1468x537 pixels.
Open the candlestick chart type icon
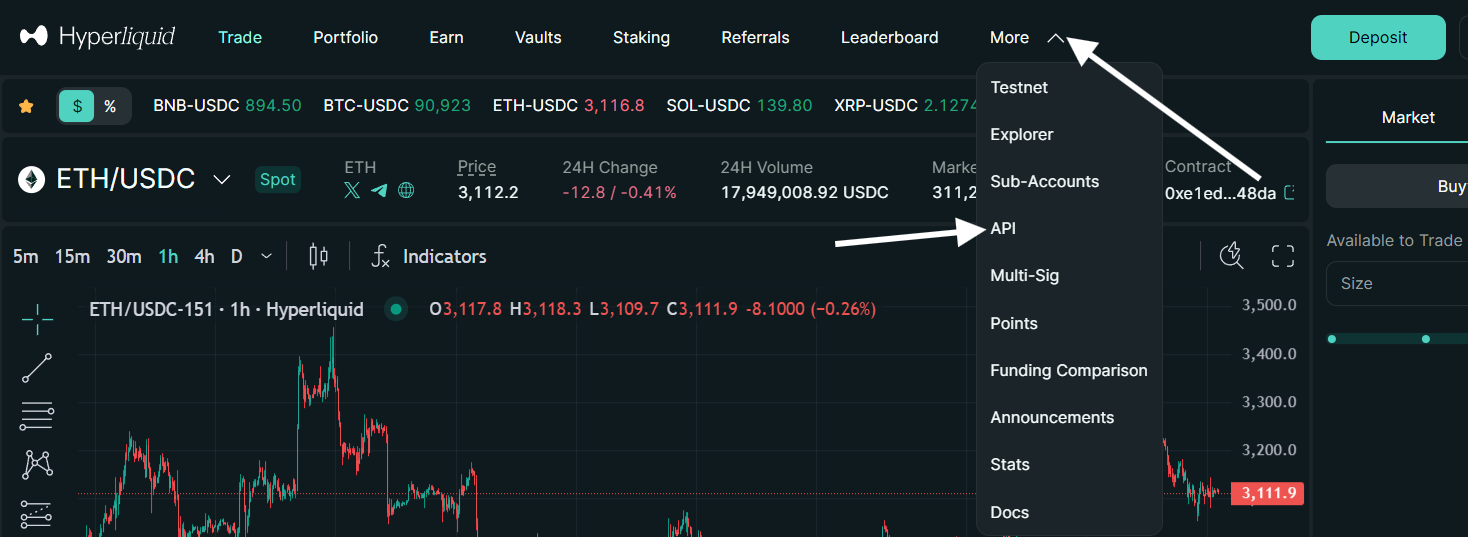318,256
